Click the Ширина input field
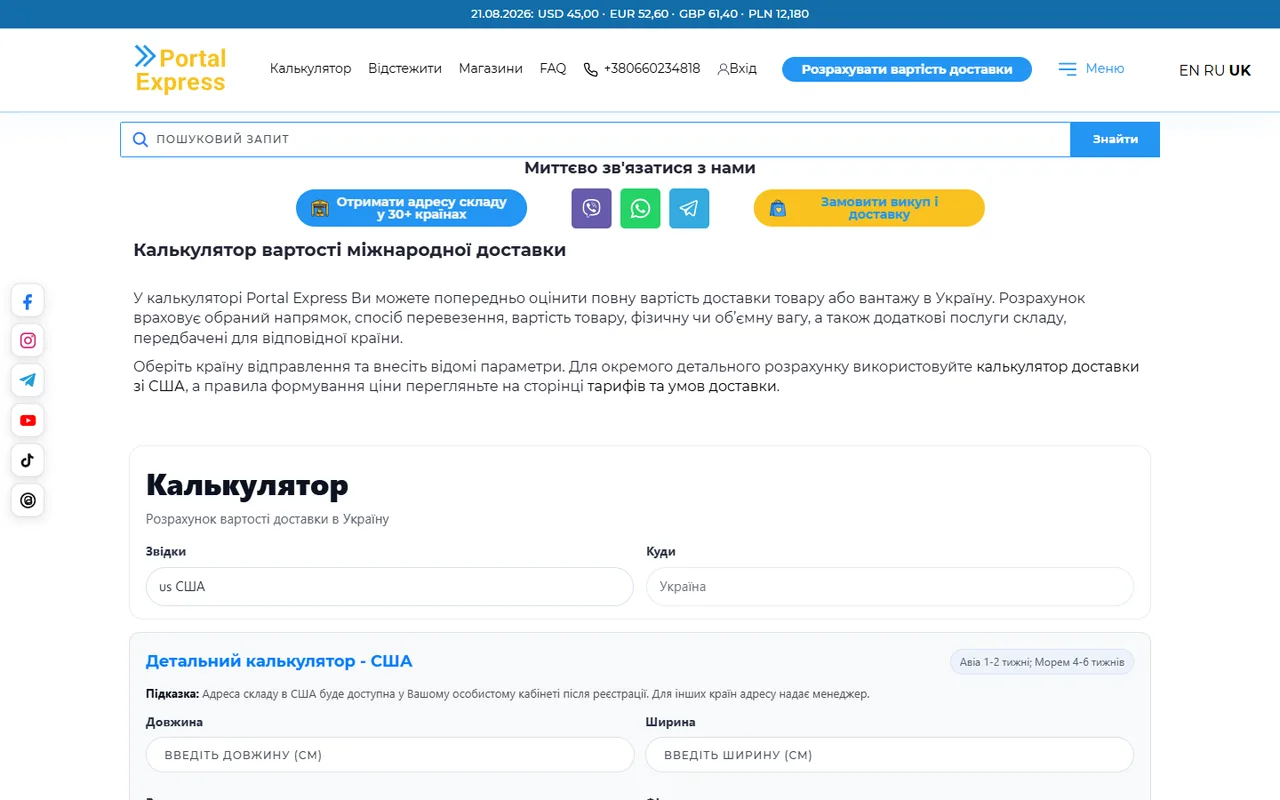 (890, 755)
